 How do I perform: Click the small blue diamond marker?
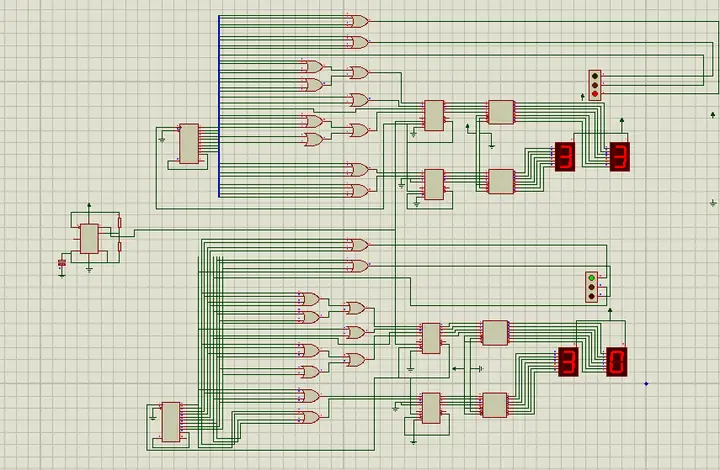(646, 384)
